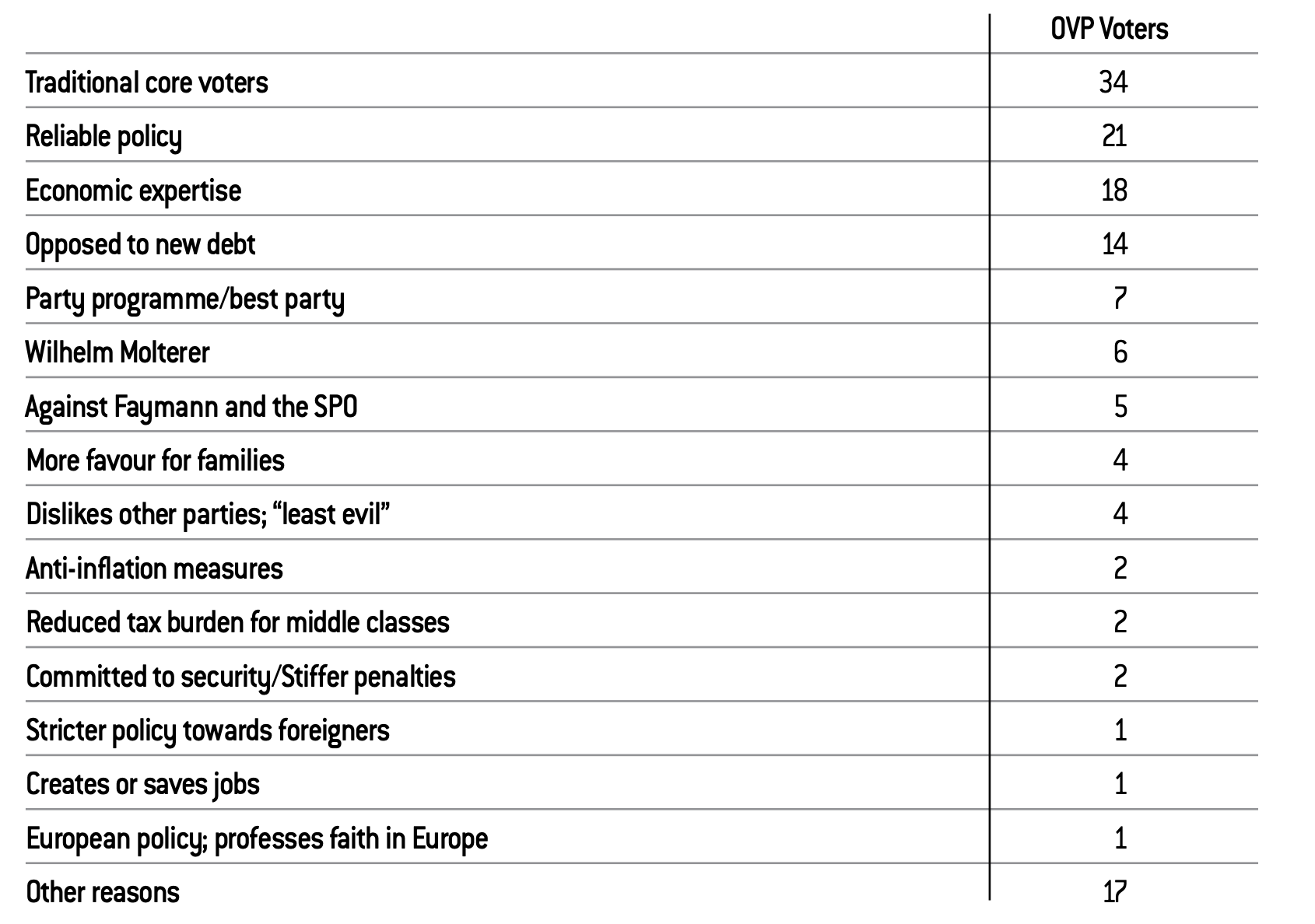
Task: Click the "Reliable policy" row label
Action: (x=103, y=137)
